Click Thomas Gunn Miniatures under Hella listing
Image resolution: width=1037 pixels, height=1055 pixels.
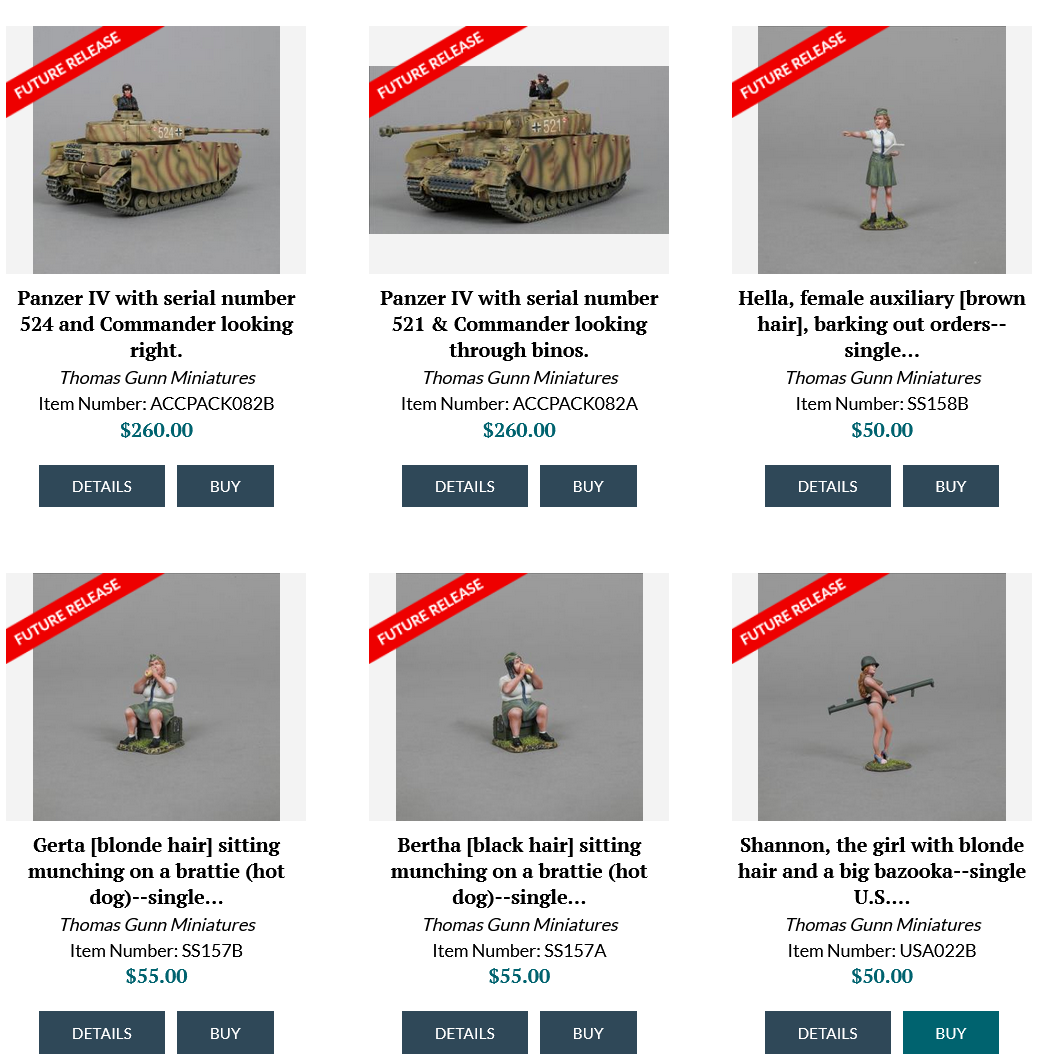click(x=882, y=377)
